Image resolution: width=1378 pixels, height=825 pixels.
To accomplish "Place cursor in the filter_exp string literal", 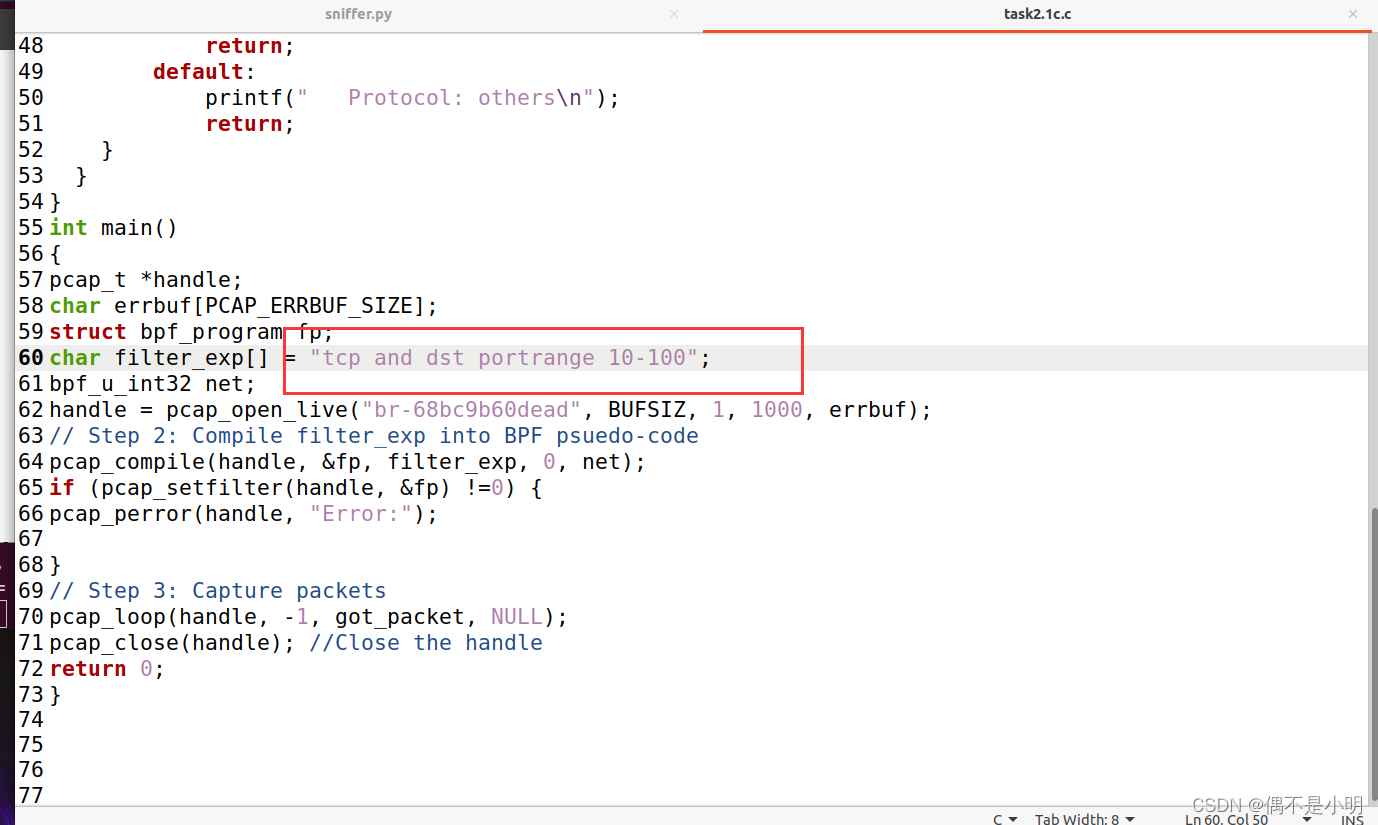I will 500,357.
